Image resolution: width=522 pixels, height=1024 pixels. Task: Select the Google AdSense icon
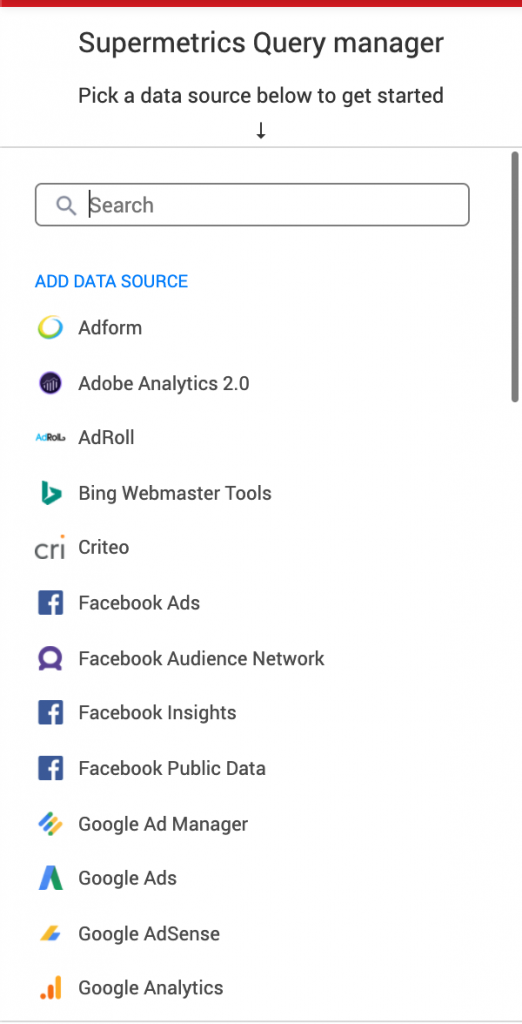click(50, 934)
